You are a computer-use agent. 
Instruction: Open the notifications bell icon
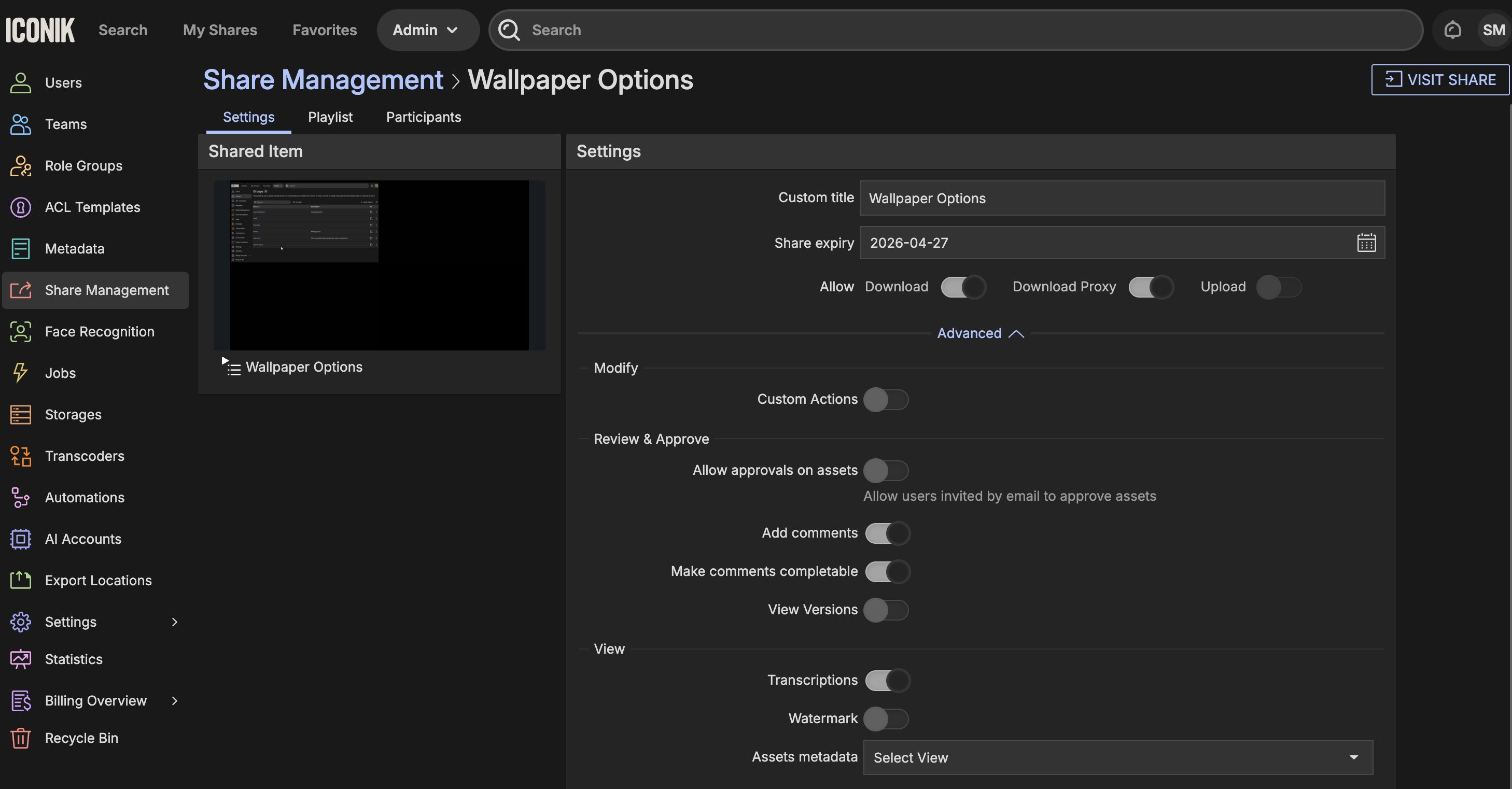[1452, 30]
